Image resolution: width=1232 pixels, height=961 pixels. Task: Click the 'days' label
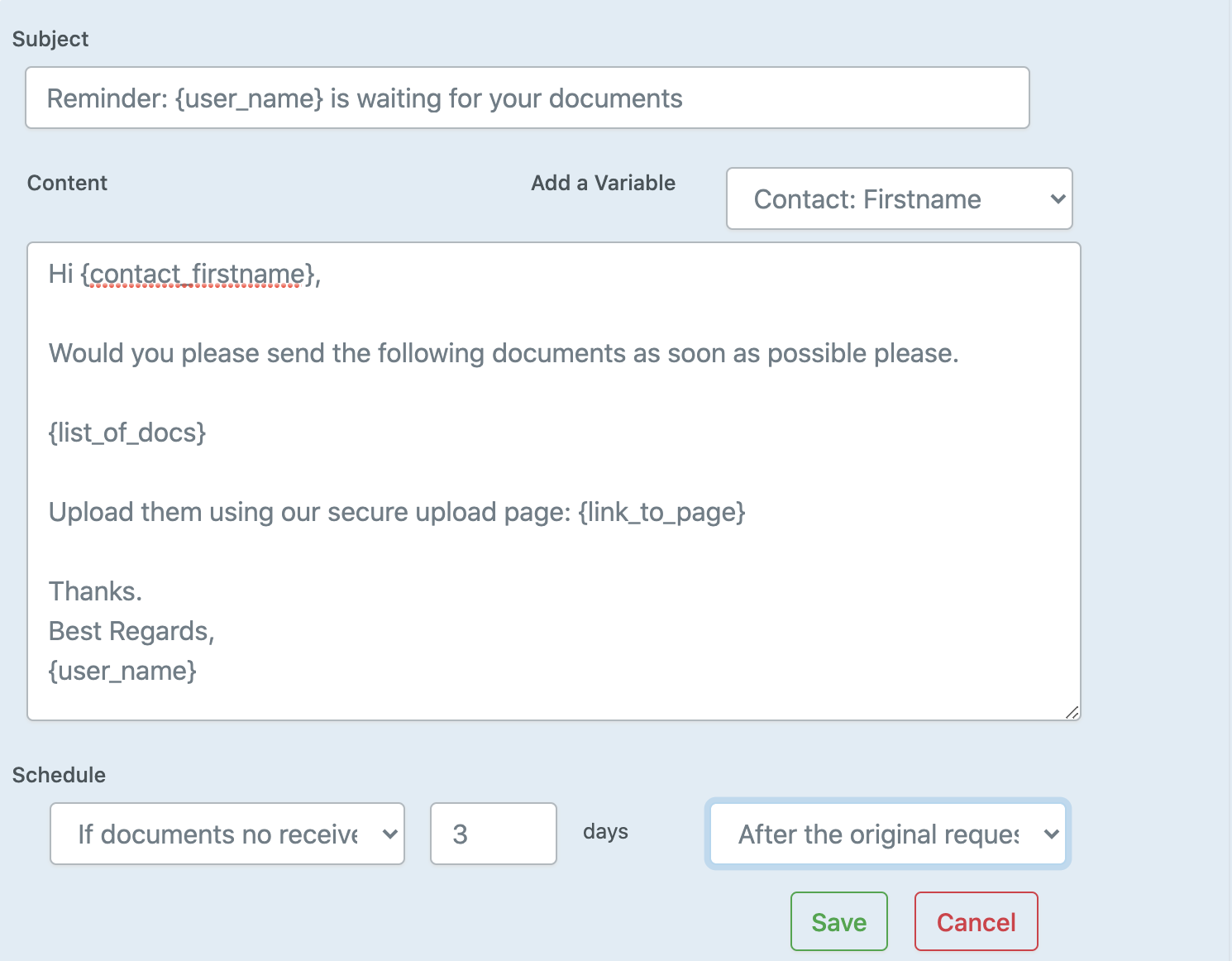(x=605, y=832)
